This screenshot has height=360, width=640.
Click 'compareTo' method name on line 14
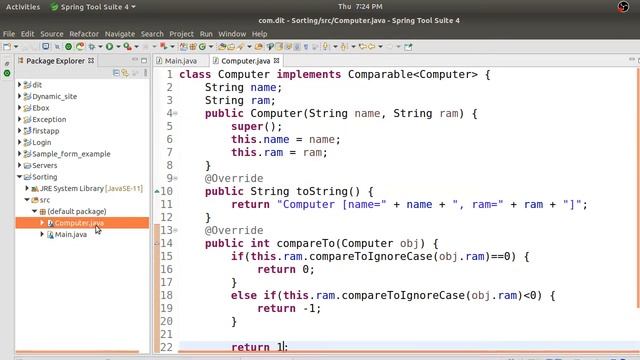(306, 243)
